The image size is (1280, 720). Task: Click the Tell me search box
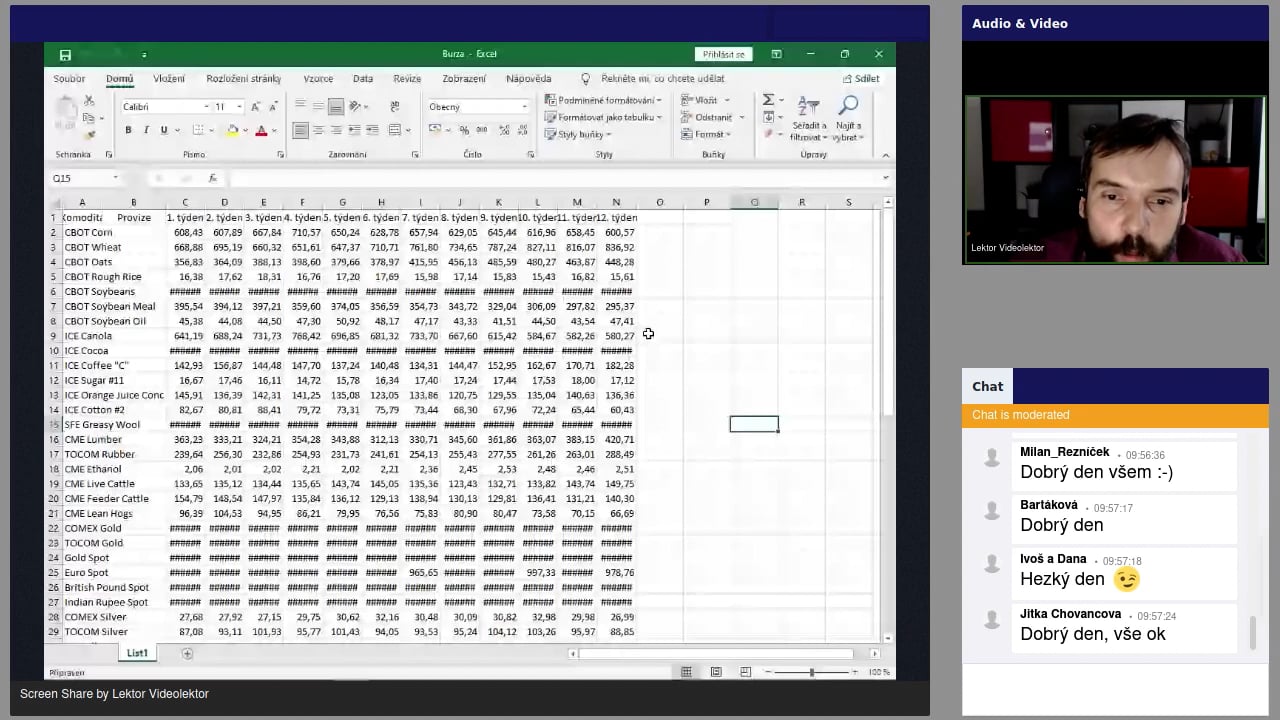point(663,79)
